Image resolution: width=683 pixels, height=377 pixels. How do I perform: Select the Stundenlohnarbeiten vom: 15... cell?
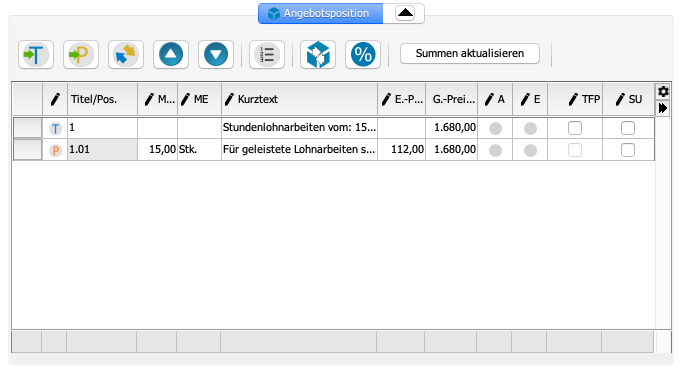pyautogui.click(x=299, y=128)
